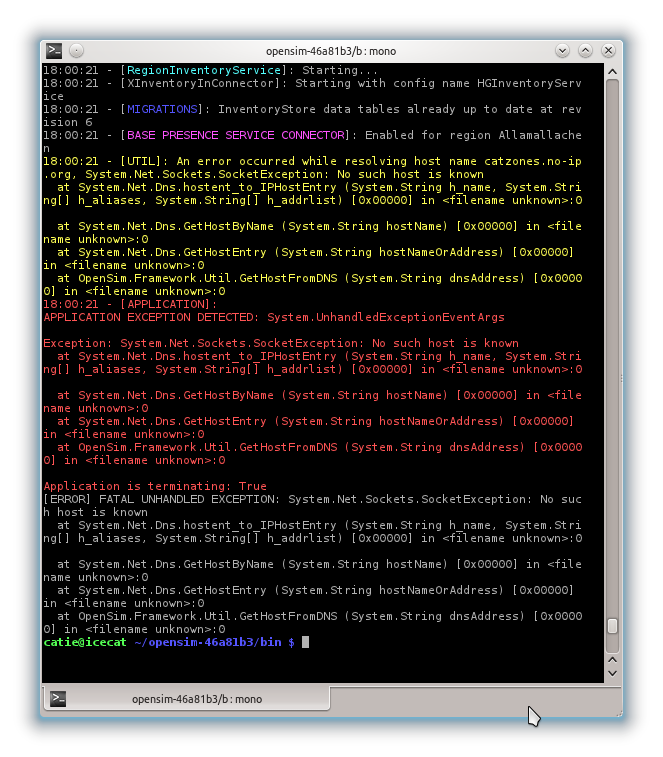Image resolution: width=663 pixels, height=757 pixels.
Task: Click the RegionInventoryService log text
Action: 203,70
